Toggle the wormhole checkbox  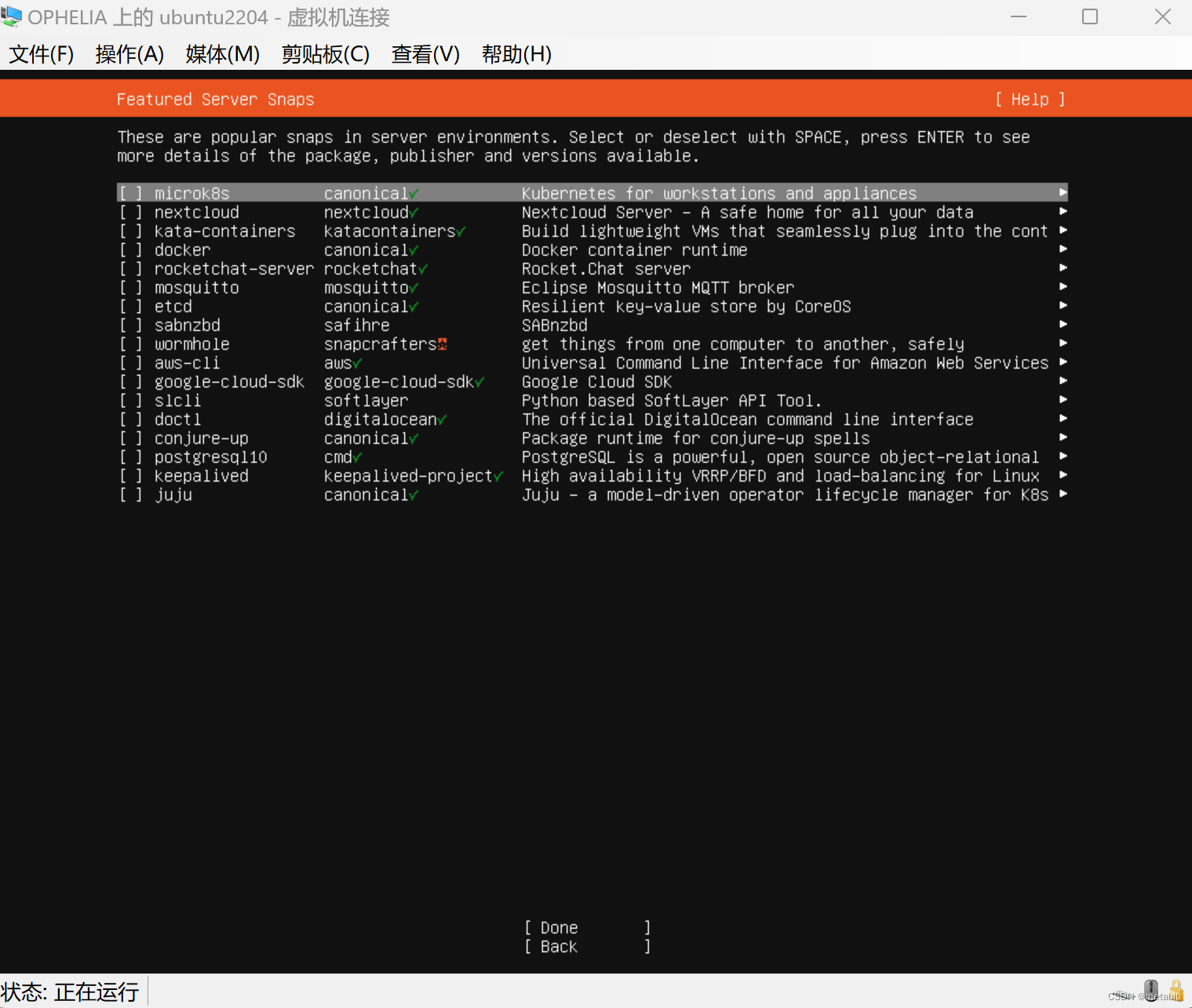point(131,344)
